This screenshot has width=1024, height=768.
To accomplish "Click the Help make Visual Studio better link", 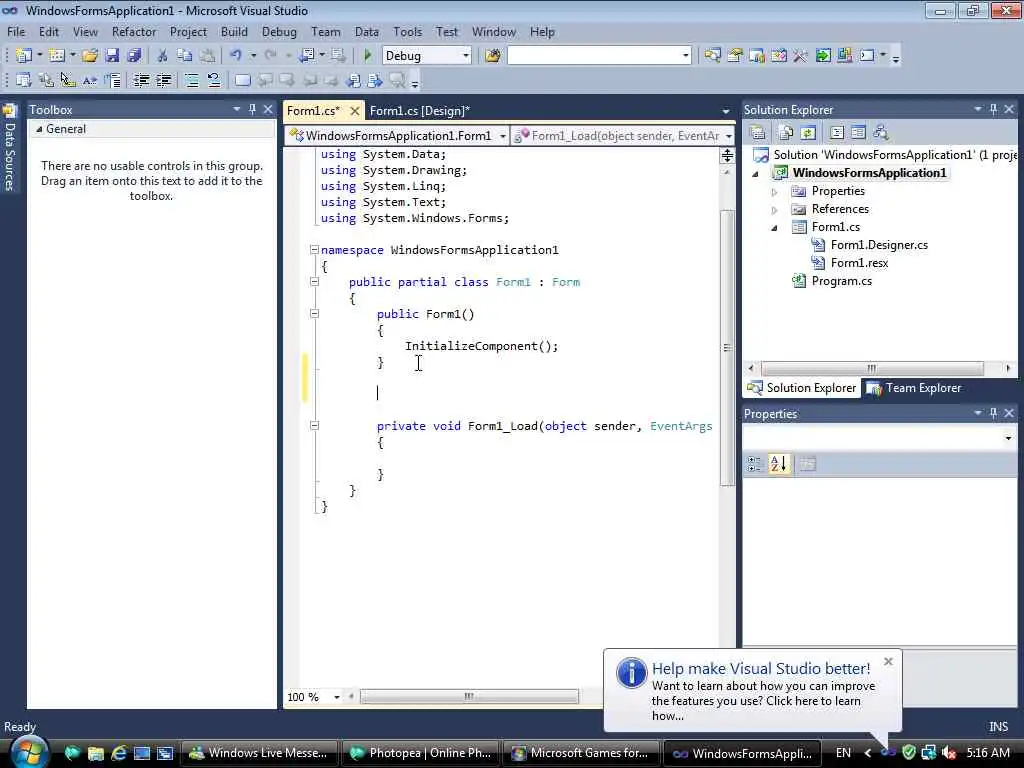I will (761, 668).
